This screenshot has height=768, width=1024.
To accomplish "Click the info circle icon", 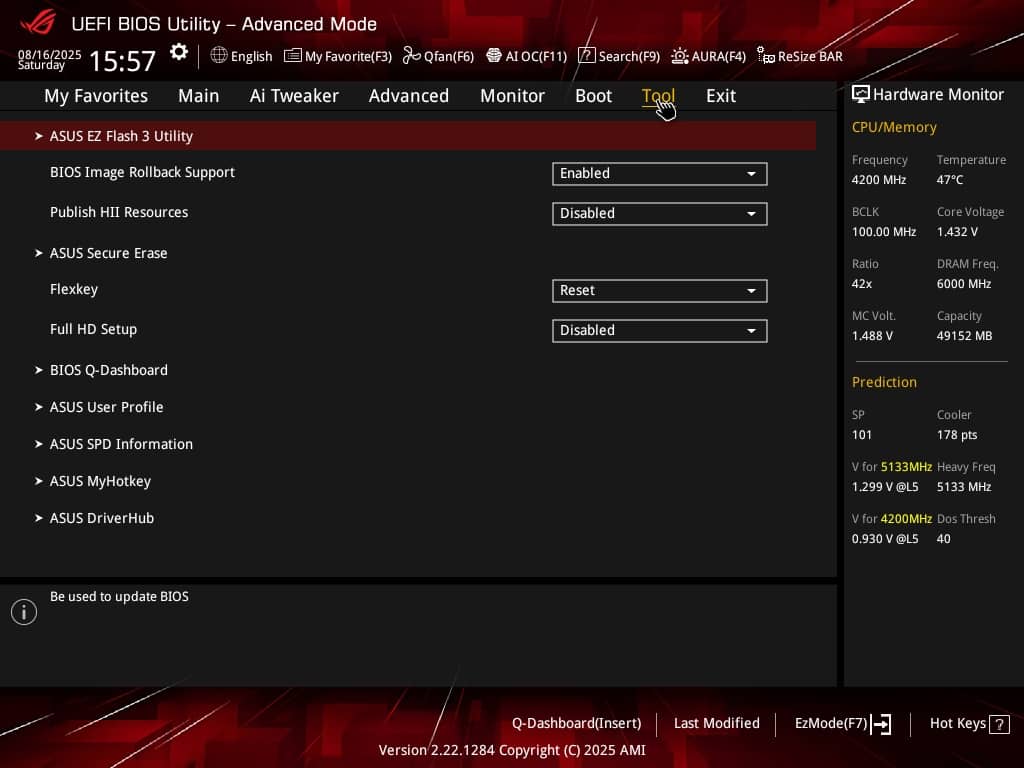I will tap(24, 612).
